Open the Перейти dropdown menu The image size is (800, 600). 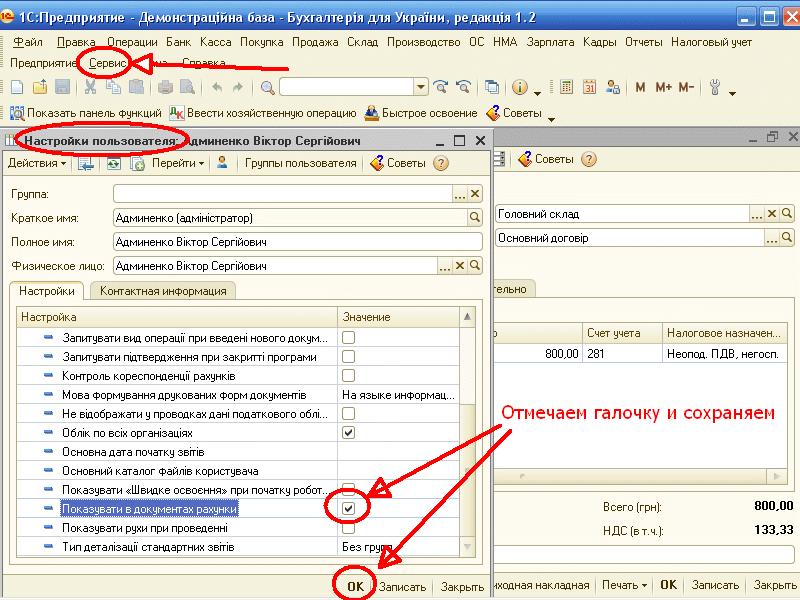(178, 163)
